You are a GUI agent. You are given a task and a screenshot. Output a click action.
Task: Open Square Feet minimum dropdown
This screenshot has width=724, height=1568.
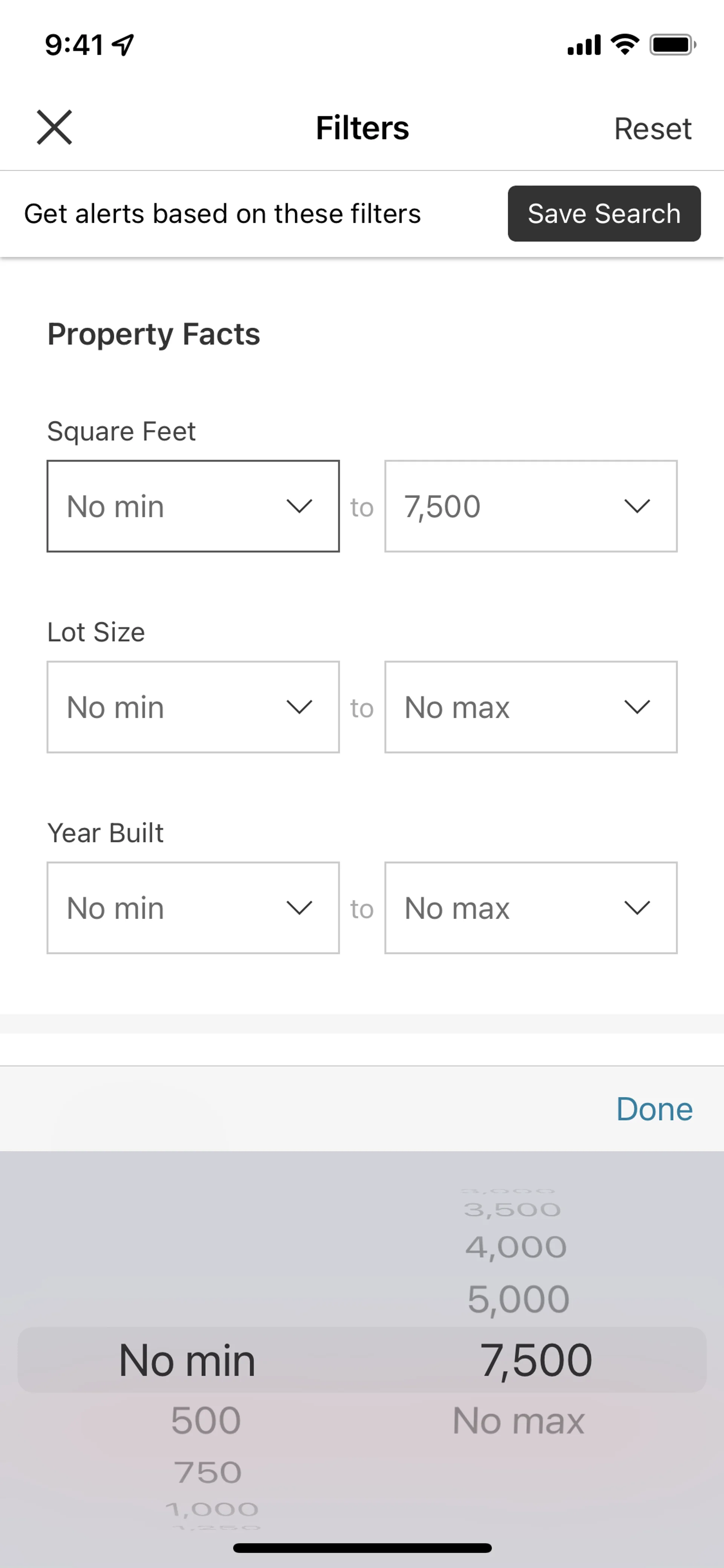[193, 507]
